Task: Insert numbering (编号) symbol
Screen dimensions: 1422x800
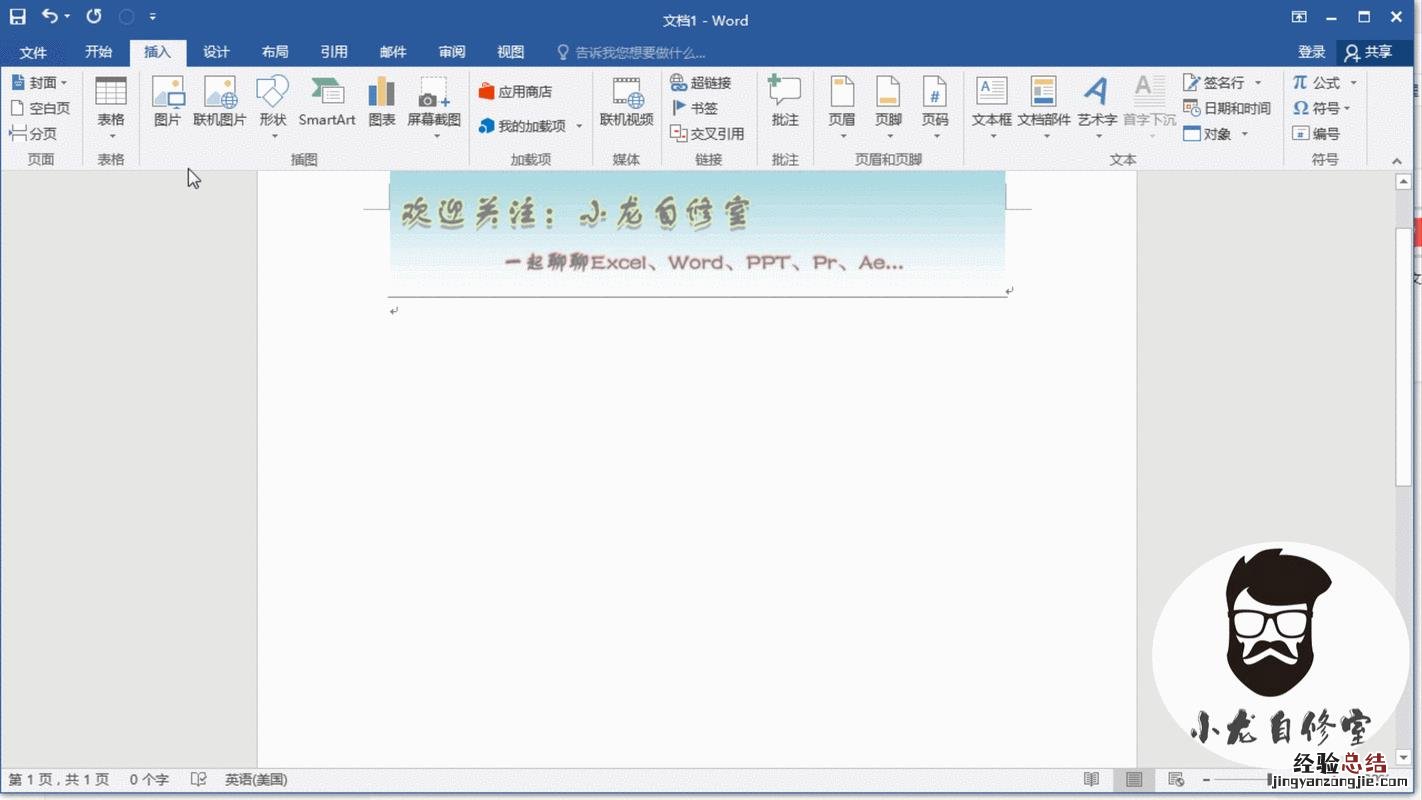Action: (x=1316, y=133)
